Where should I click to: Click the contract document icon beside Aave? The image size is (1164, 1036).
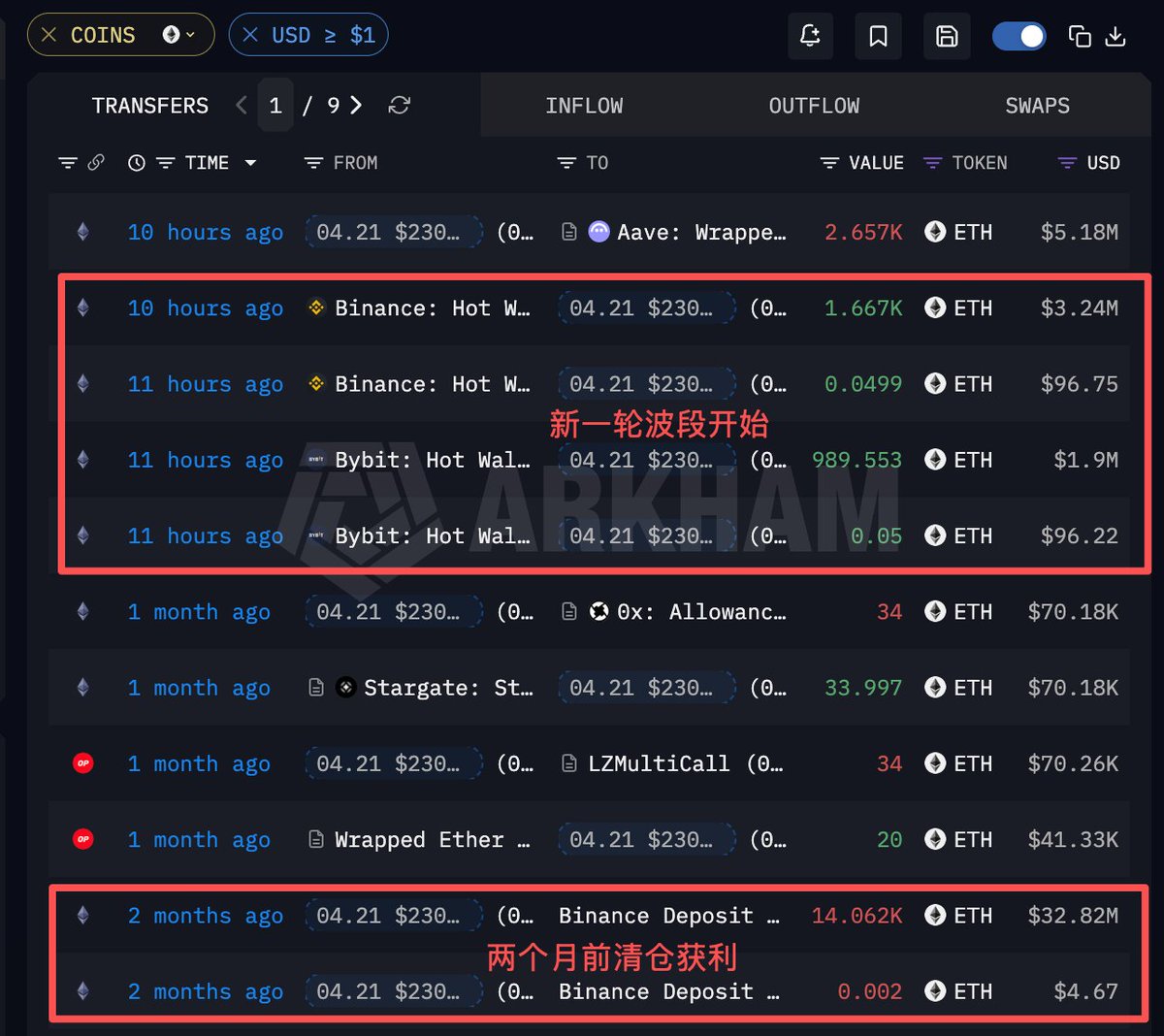coord(569,232)
